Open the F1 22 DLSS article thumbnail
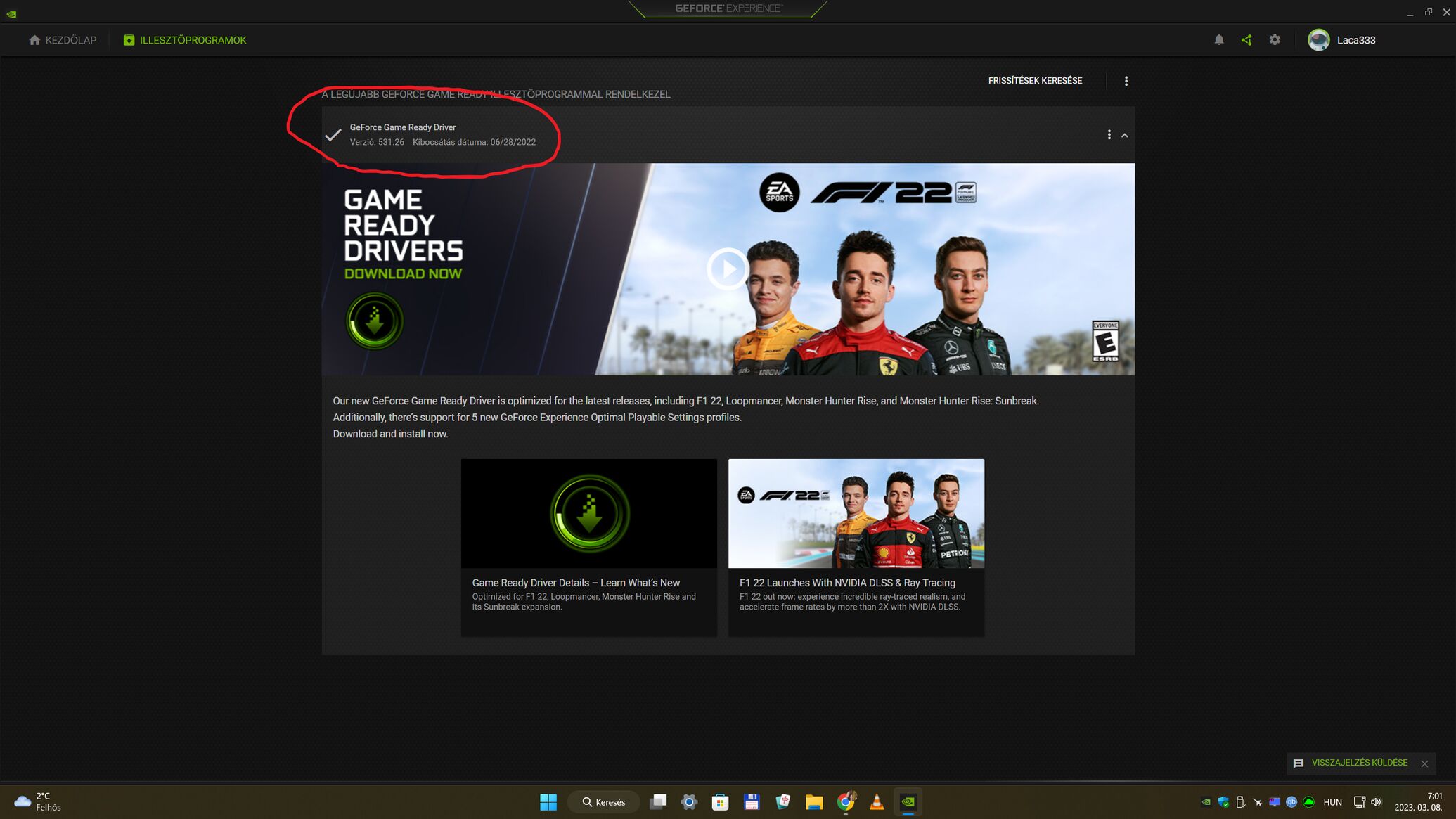This screenshot has height=819, width=1456. (x=856, y=514)
